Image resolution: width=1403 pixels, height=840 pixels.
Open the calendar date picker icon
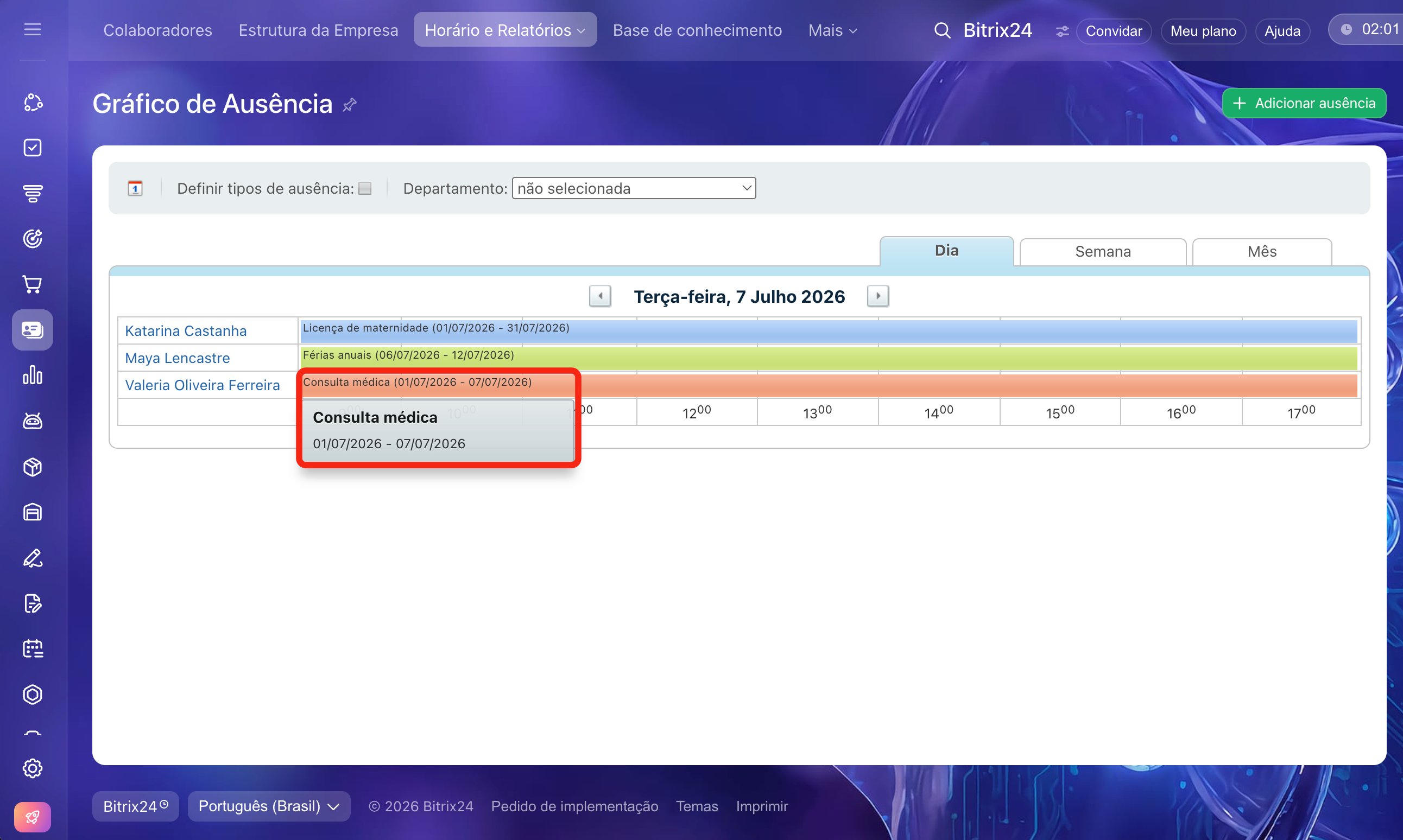tap(135, 188)
